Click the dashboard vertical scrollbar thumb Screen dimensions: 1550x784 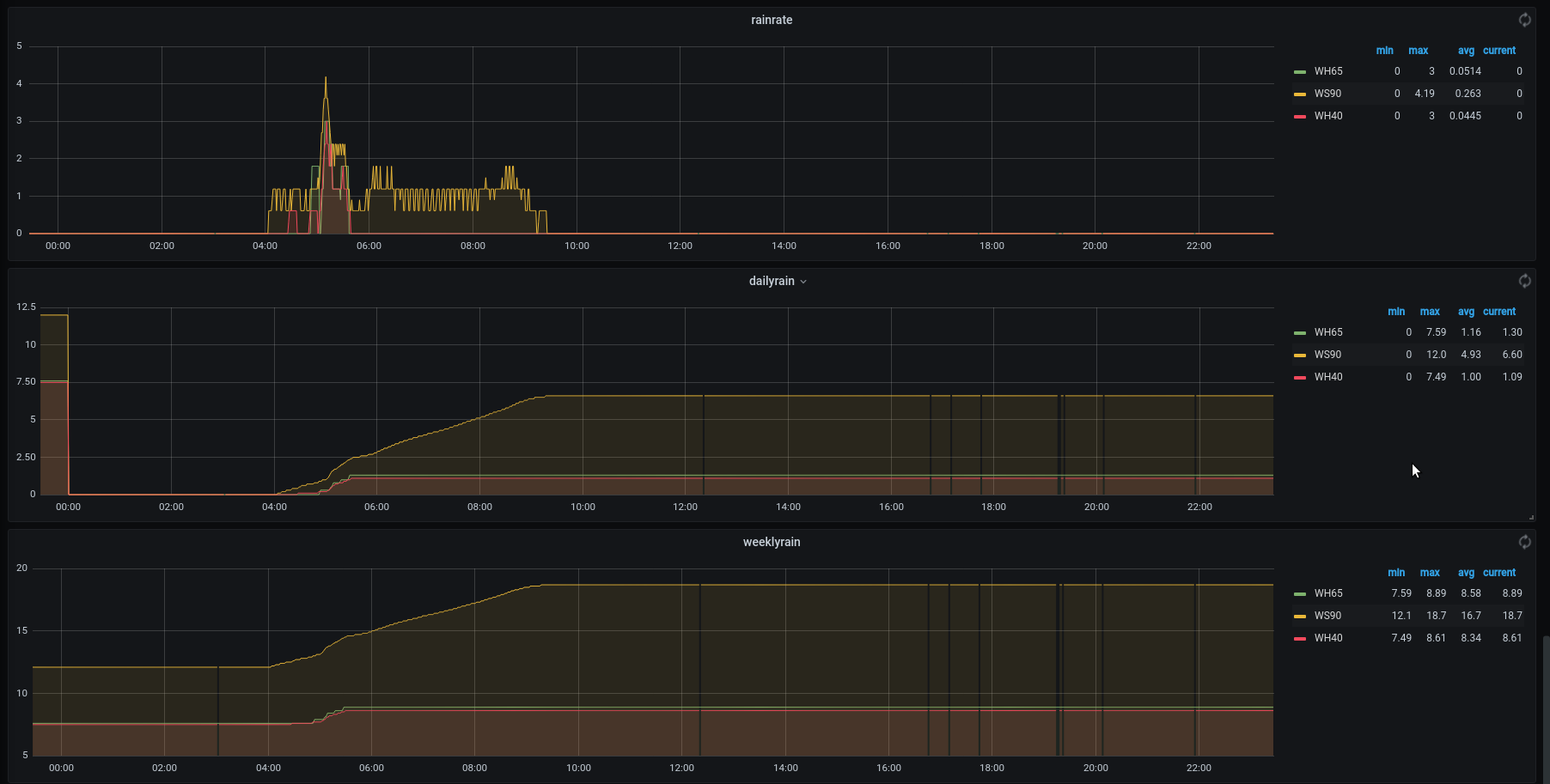(1546, 708)
